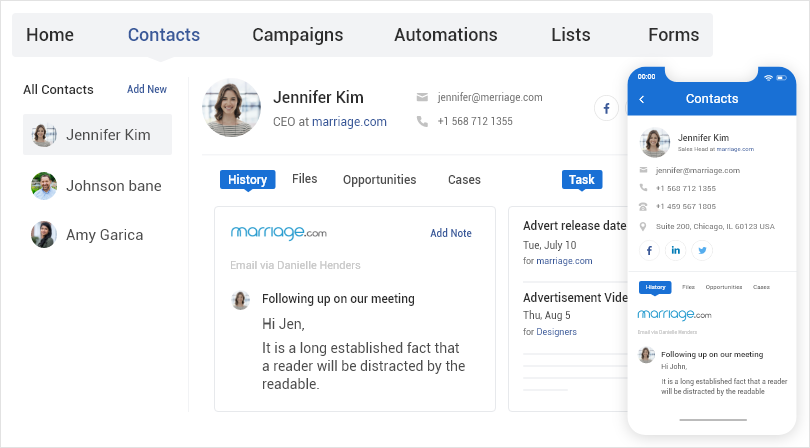This screenshot has width=810, height=448.
Task: Click the All Contacts heading
Action: coord(58,89)
